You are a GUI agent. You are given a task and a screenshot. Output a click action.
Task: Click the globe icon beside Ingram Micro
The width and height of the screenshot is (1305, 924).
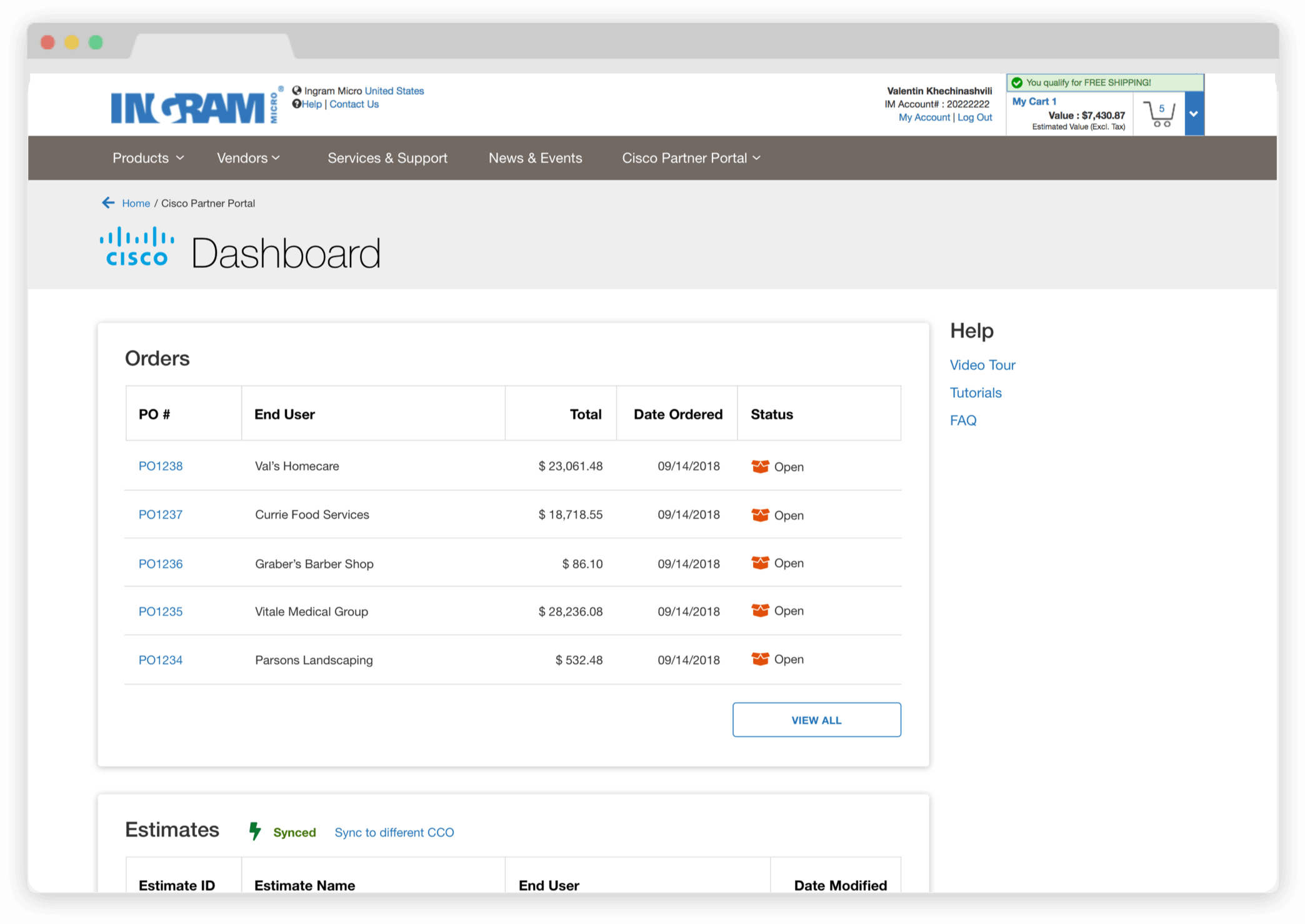click(x=297, y=91)
